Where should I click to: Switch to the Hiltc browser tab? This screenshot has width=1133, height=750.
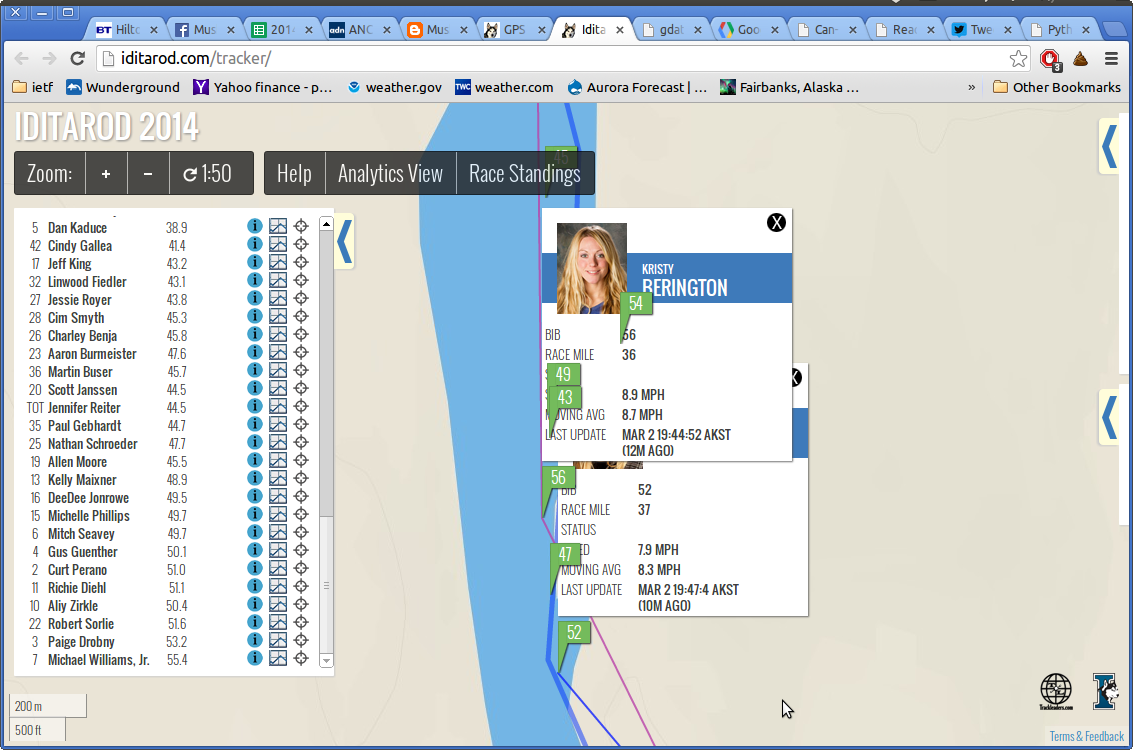(127, 30)
